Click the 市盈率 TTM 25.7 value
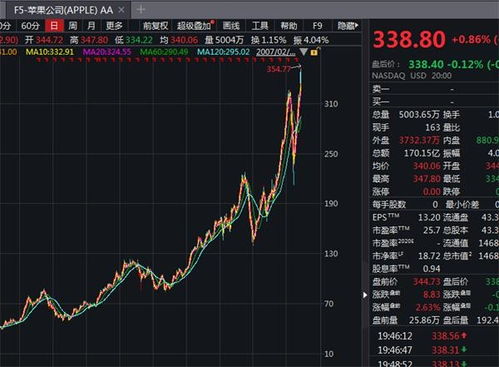Viewport: 499px width, 367px height. click(432, 230)
